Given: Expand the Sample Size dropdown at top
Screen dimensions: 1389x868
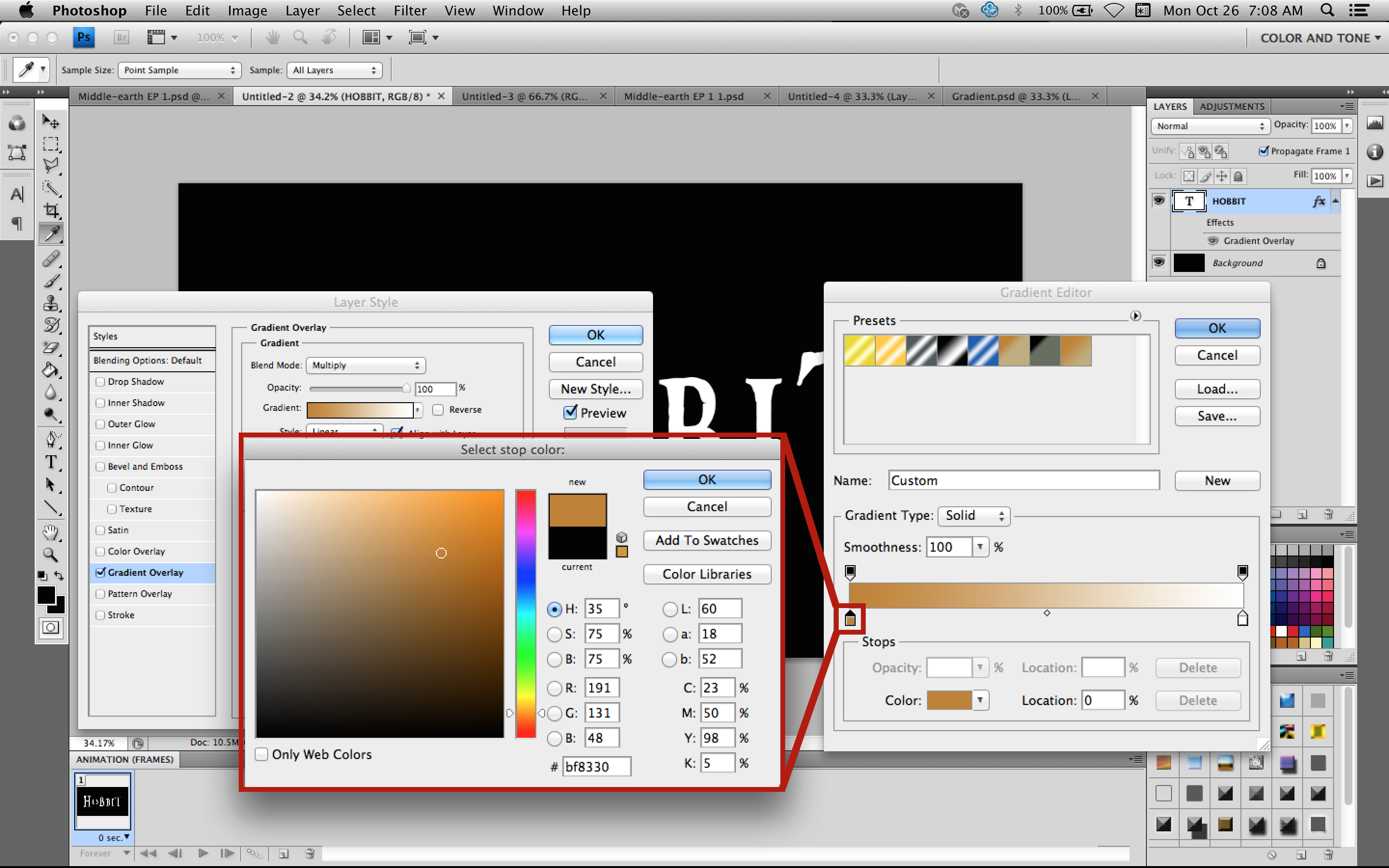Looking at the screenshot, I should pyautogui.click(x=174, y=68).
